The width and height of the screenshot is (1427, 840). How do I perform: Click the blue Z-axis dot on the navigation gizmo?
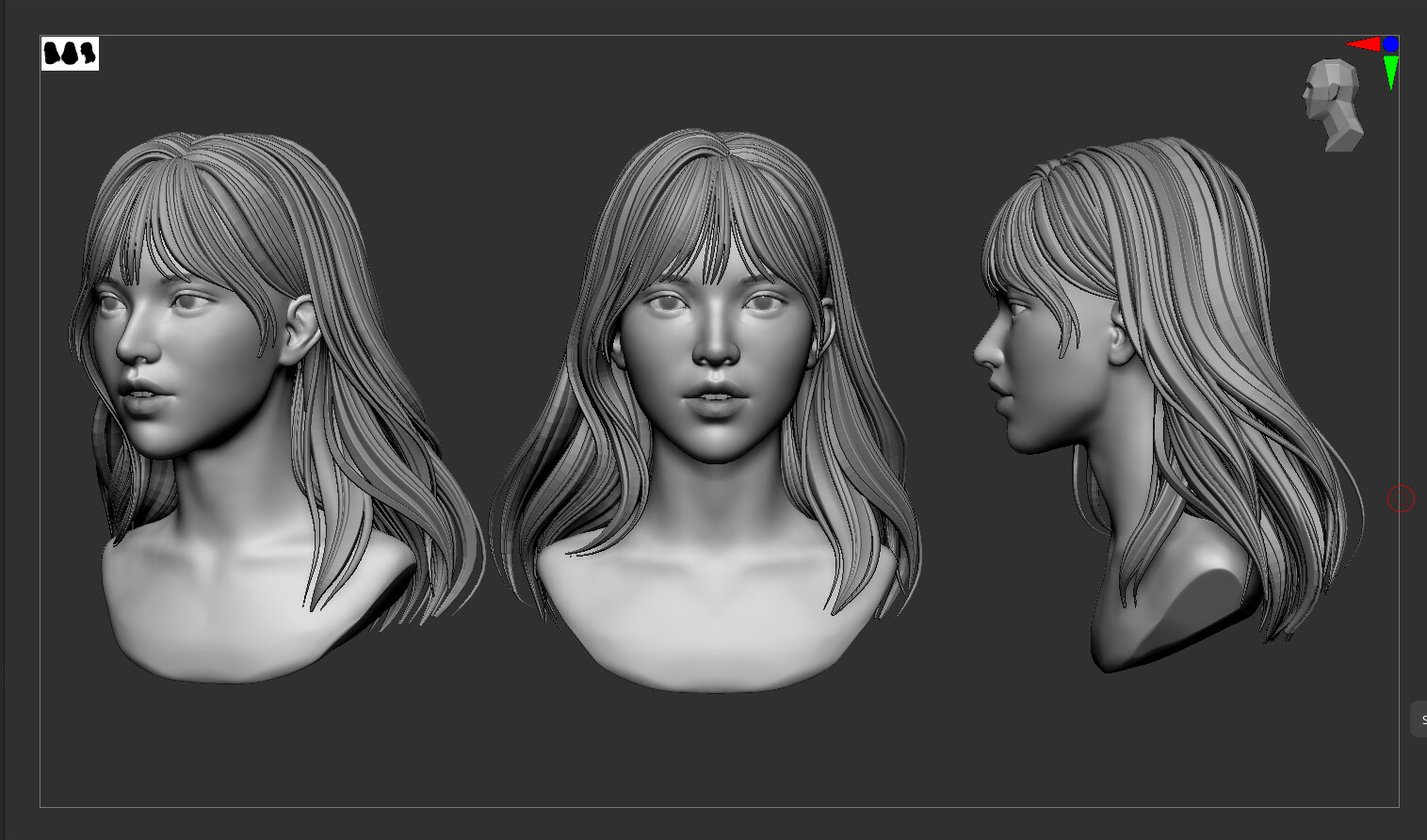coord(1390,44)
